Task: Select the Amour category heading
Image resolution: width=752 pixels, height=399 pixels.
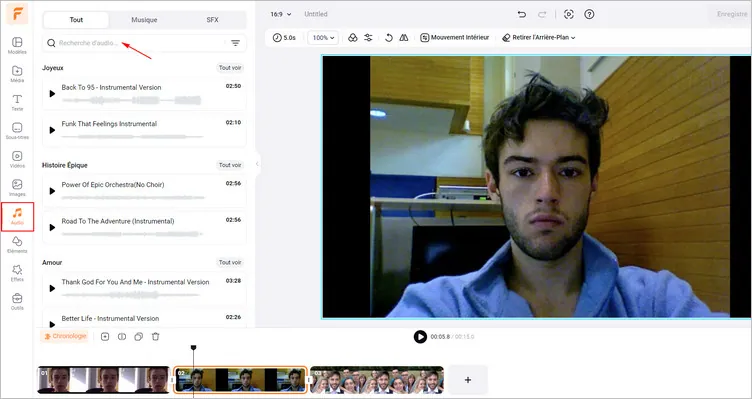Action: point(52,263)
